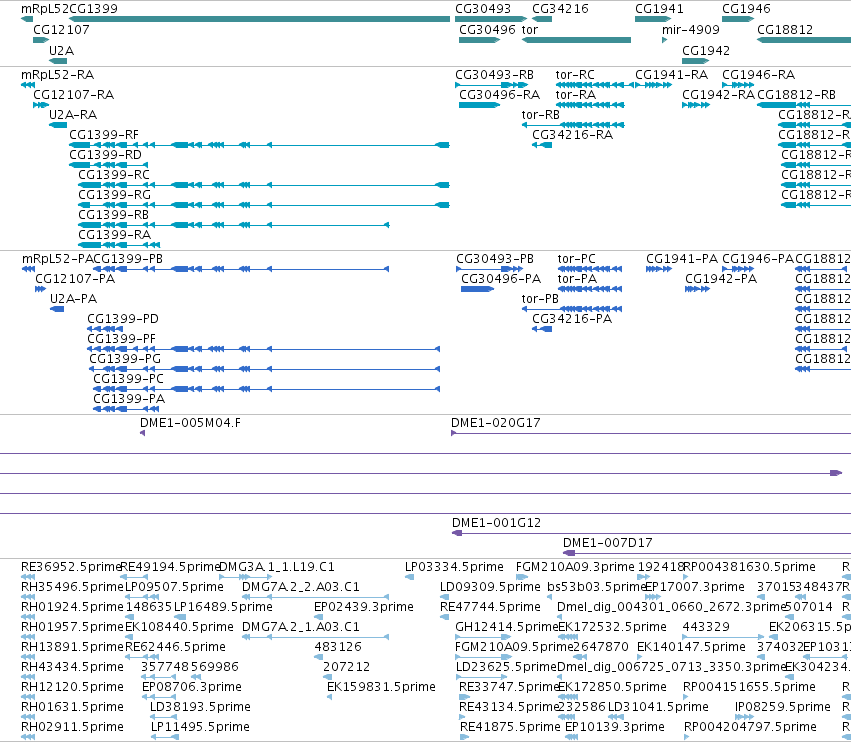851x742 pixels.
Task: Click BAC clone DME1-020G17
Action: (496, 423)
